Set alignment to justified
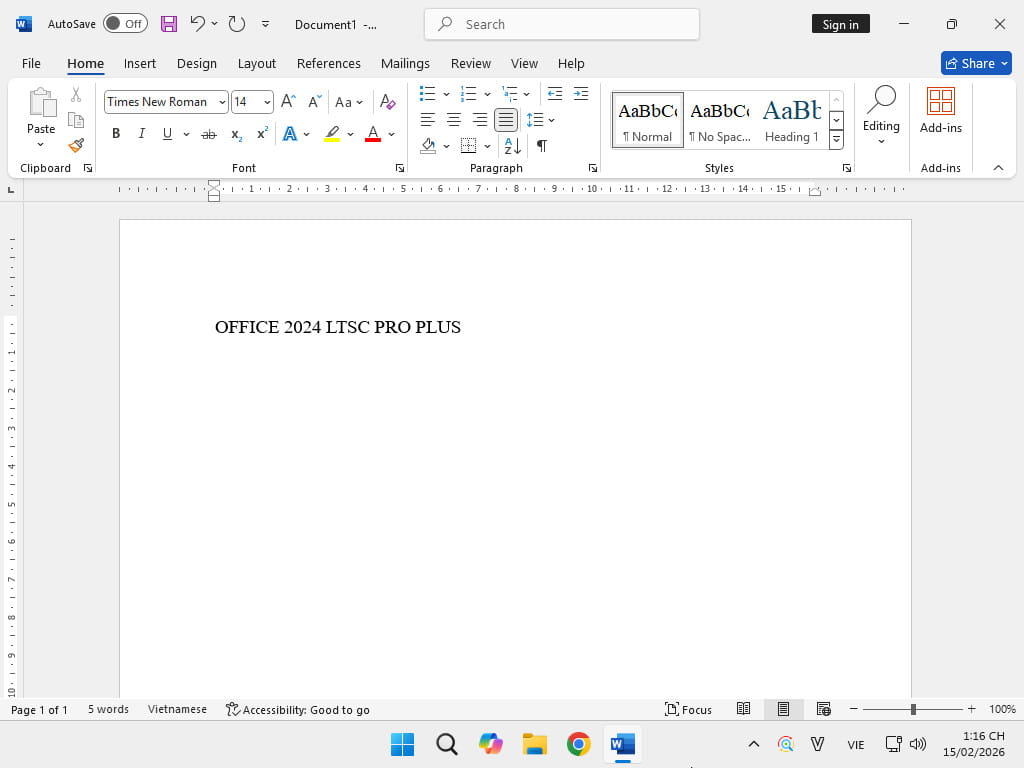This screenshot has height=768, width=1024. pos(505,120)
